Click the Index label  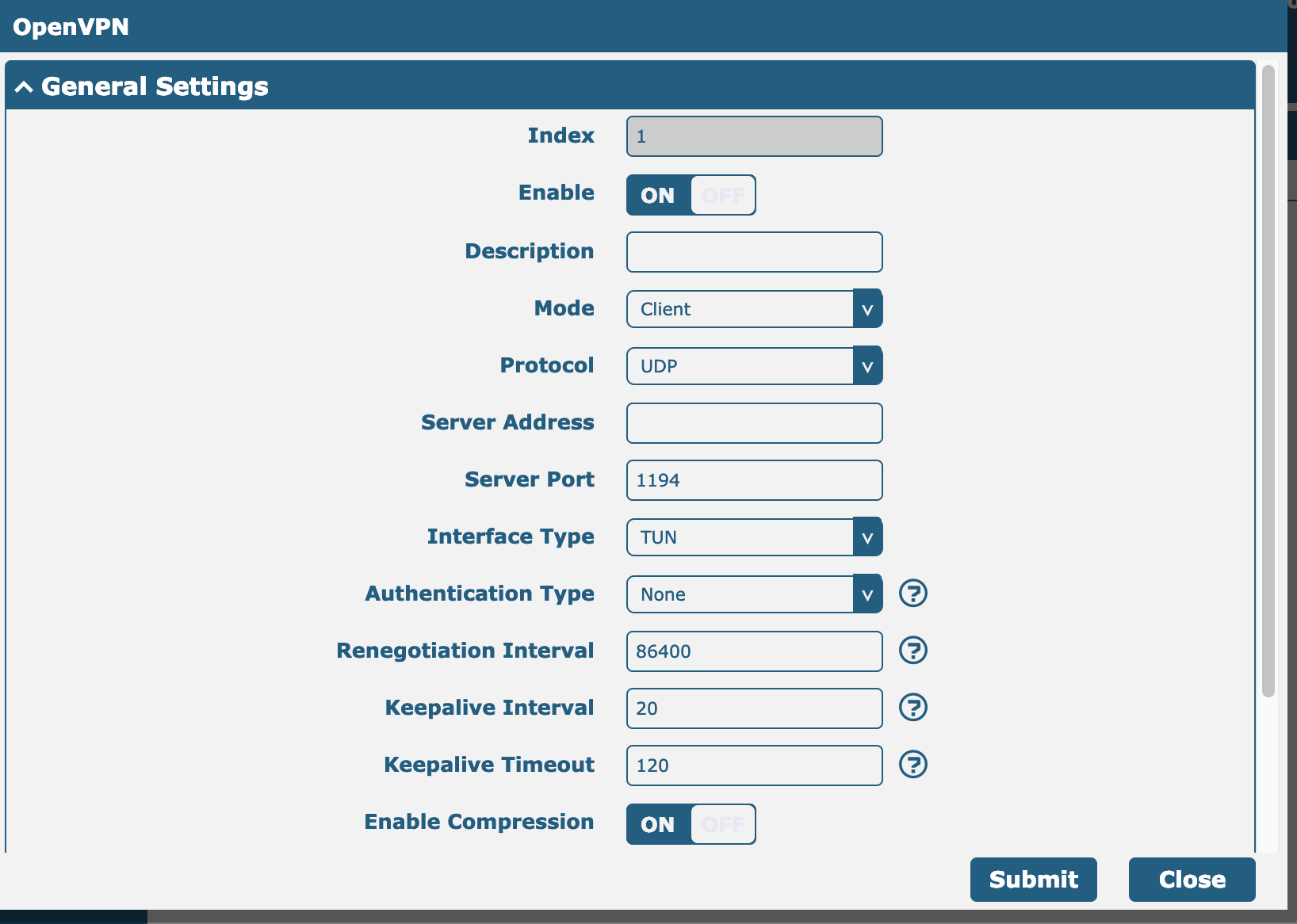pyautogui.click(x=561, y=136)
